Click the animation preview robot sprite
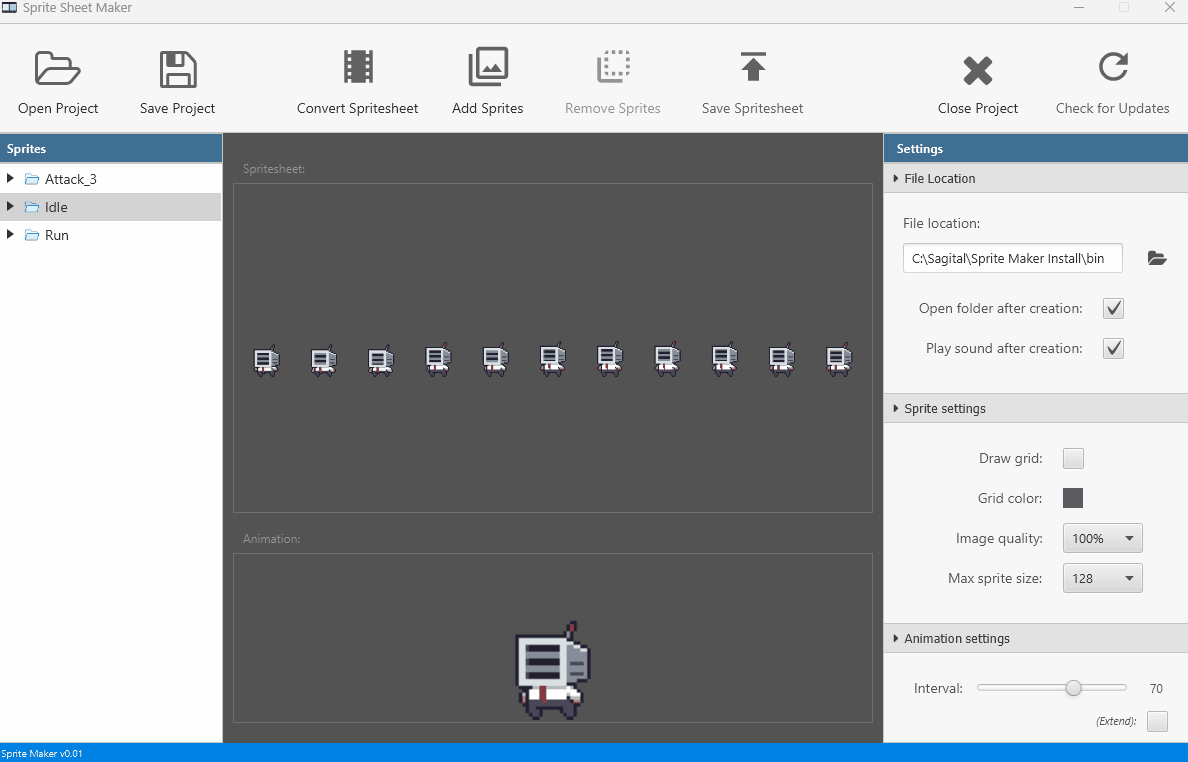The width and height of the screenshot is (1188, 762). point(552,671)
